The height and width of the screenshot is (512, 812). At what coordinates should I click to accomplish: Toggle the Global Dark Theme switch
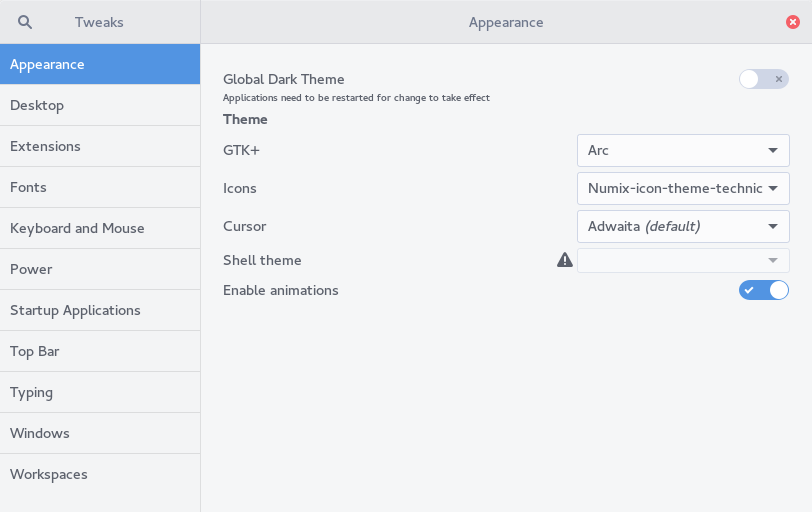(x=764, y=79)
